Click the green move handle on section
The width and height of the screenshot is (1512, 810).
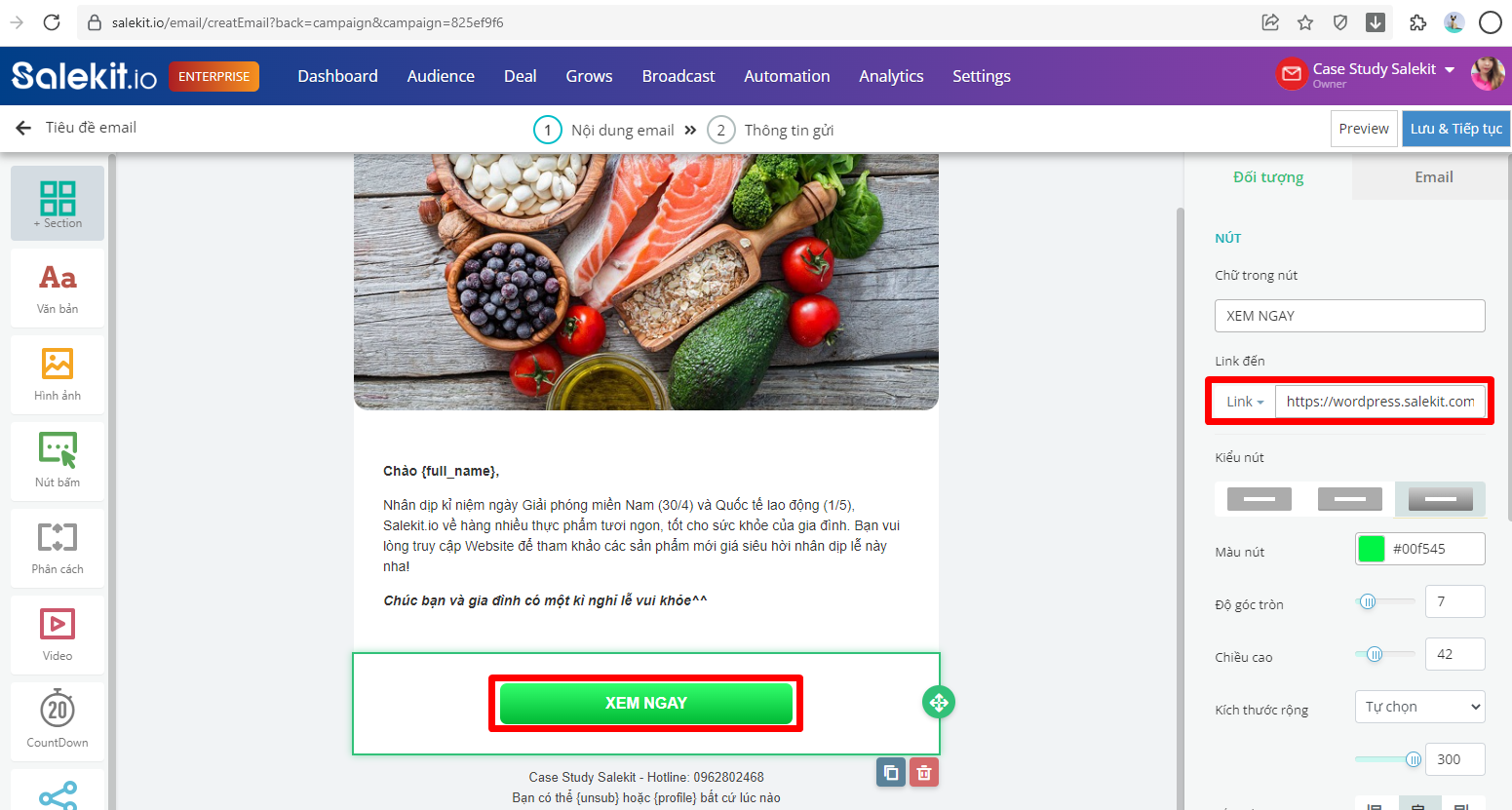click(x=939, y=702)
